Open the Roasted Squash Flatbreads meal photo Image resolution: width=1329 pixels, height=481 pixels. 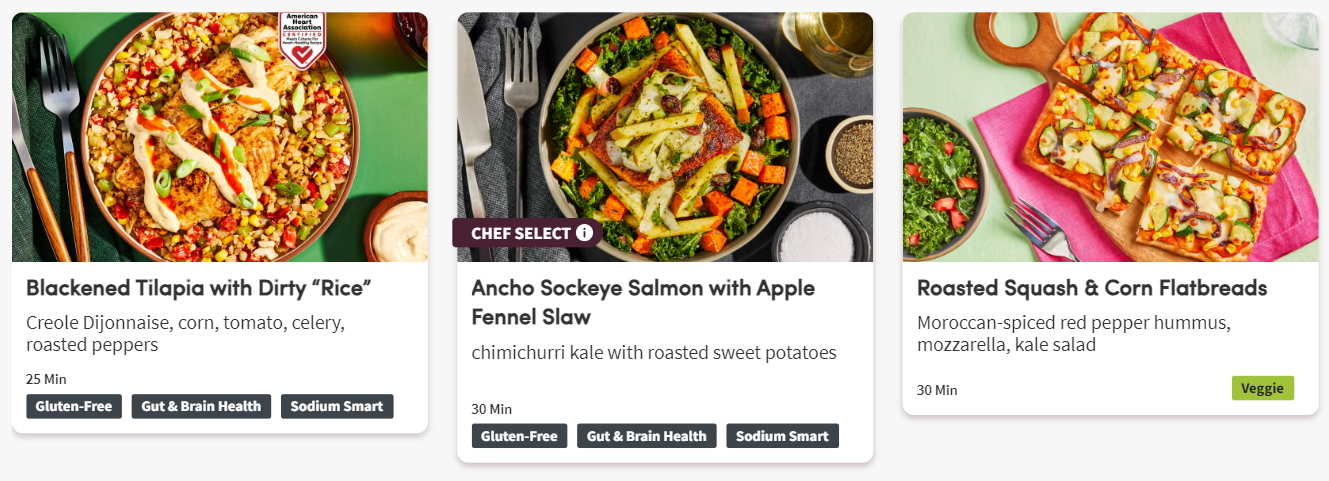(1110, 137)
